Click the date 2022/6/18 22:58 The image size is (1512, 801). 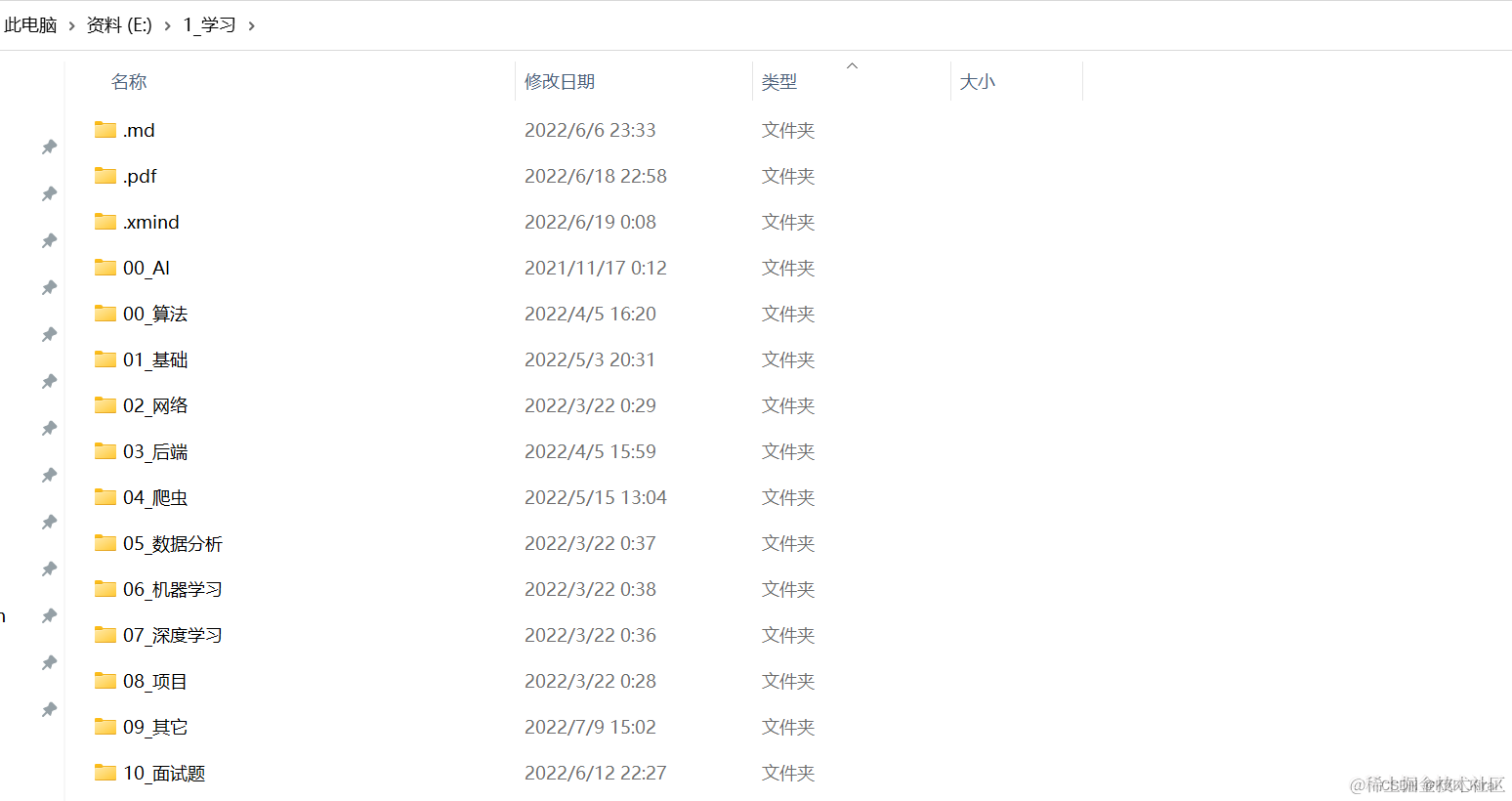(596, 177)
